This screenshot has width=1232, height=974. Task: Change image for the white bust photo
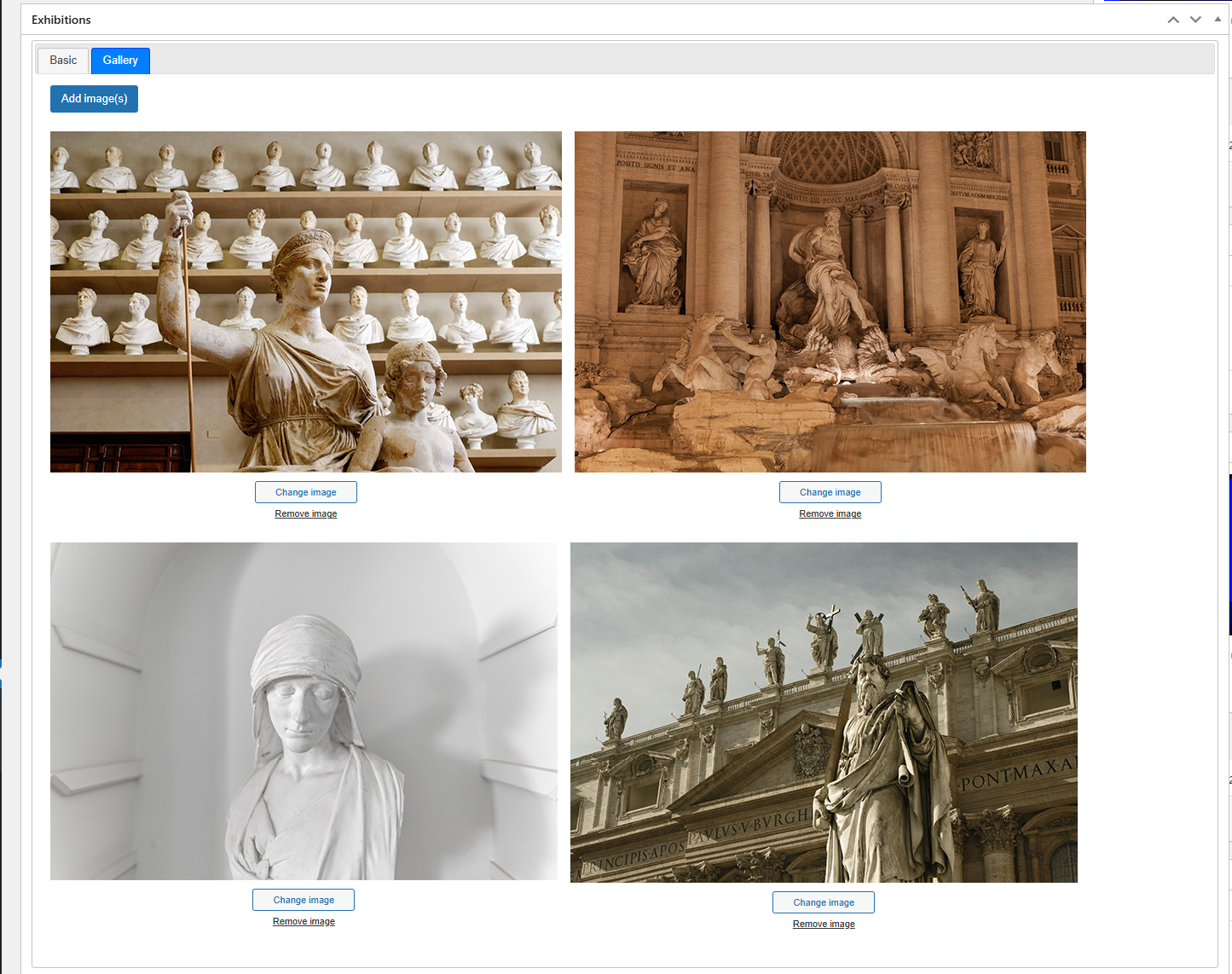pyautogui.click(x=304, y=900)
